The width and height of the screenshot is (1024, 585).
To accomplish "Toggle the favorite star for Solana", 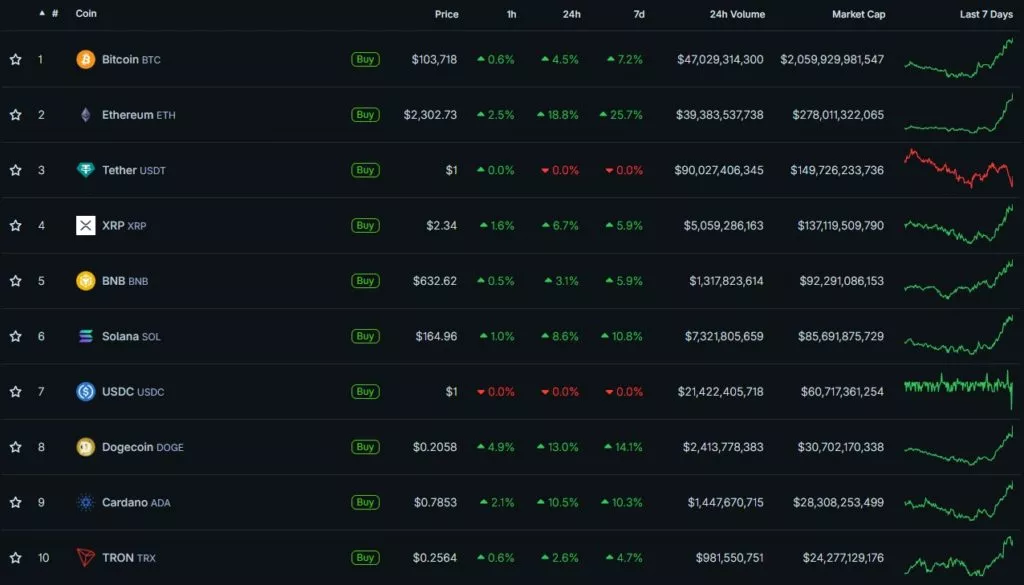I will click(x=16, y=336).
